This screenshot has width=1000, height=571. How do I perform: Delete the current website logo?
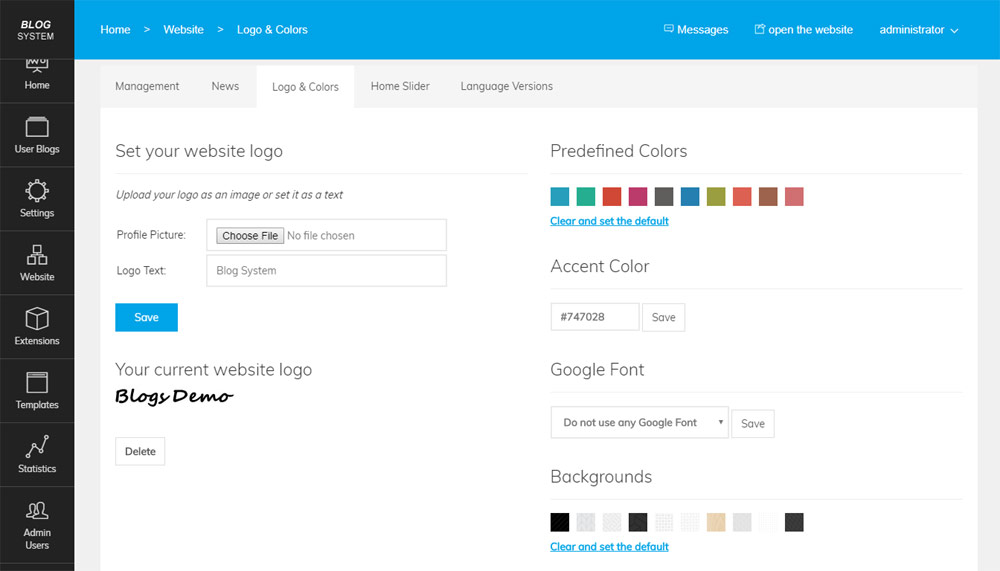(x=140, y=451)
